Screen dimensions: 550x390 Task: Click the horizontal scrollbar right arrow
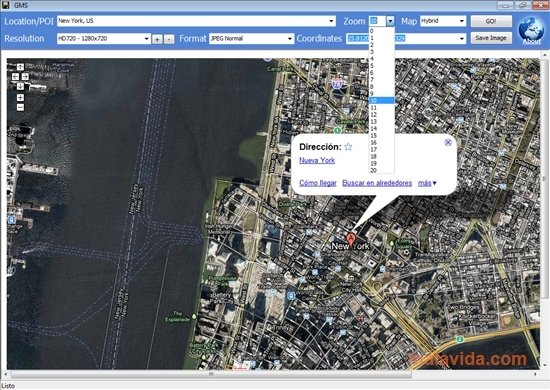point(535,374)
